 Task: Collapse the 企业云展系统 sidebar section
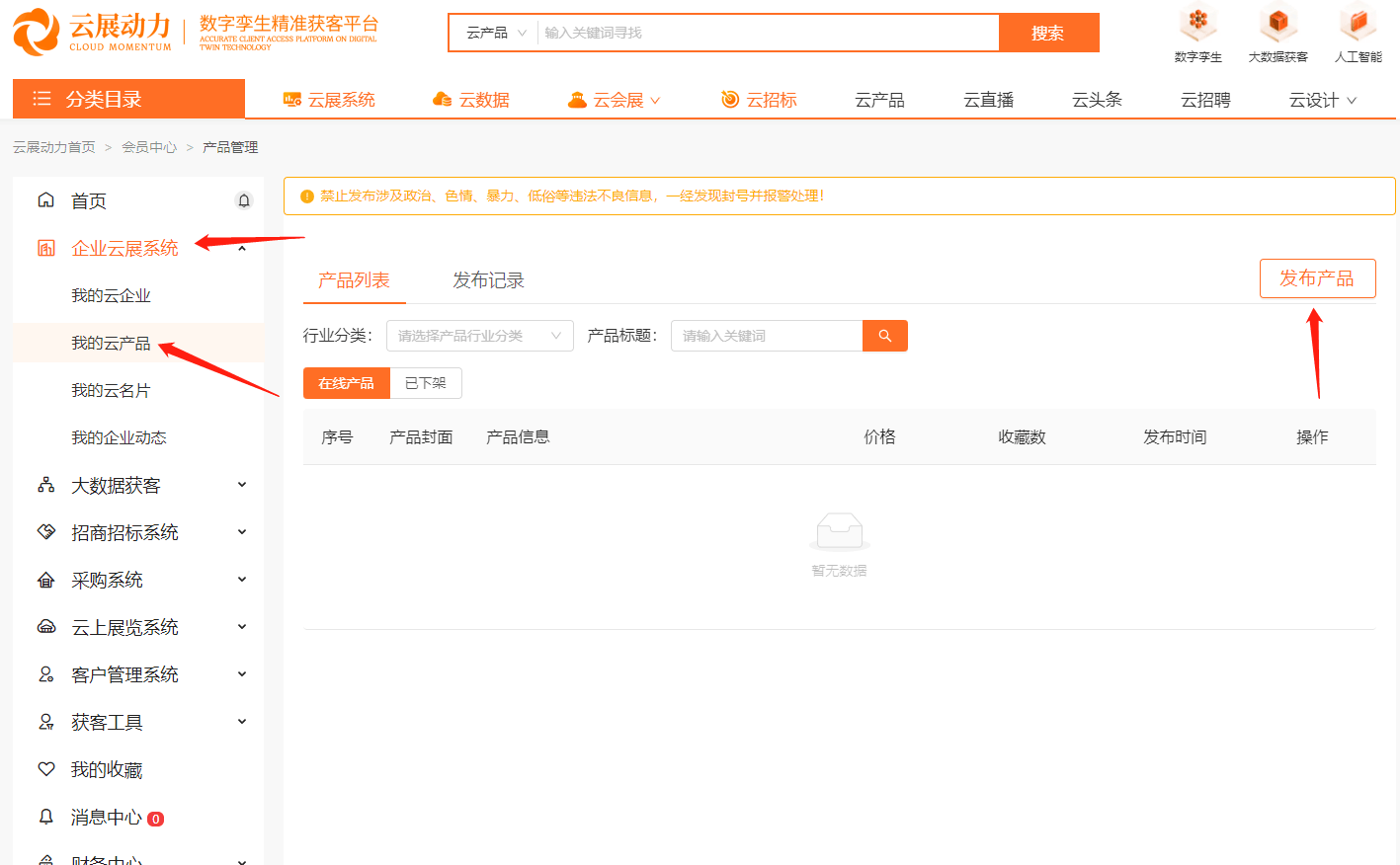(x=241, y=248)
